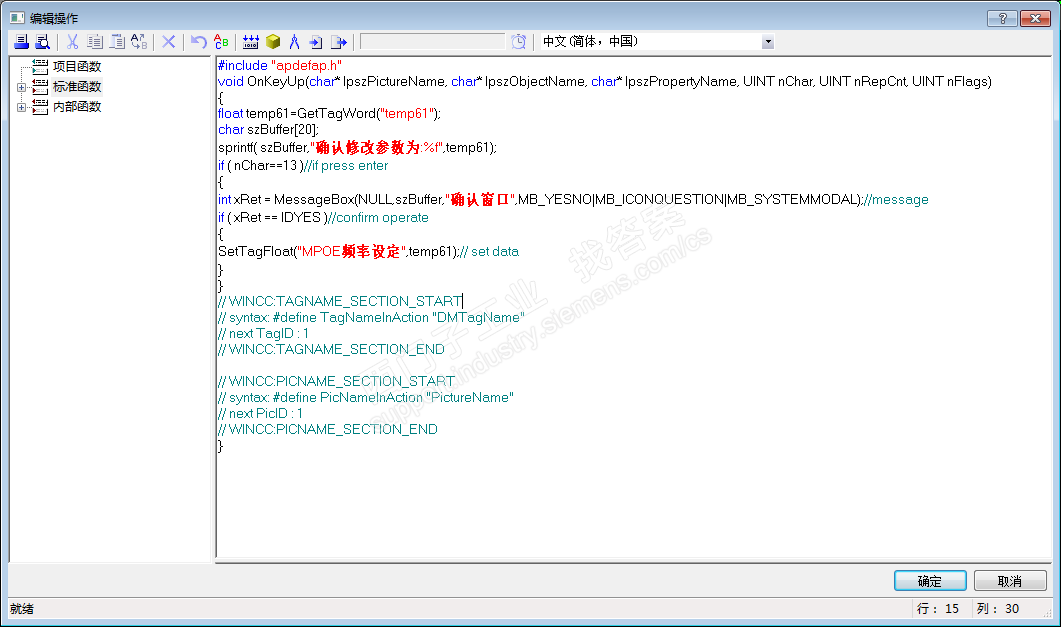1061x627 pixels.
Task: Select 内部函数 in the function tree
Action: (x=77, y=106)
